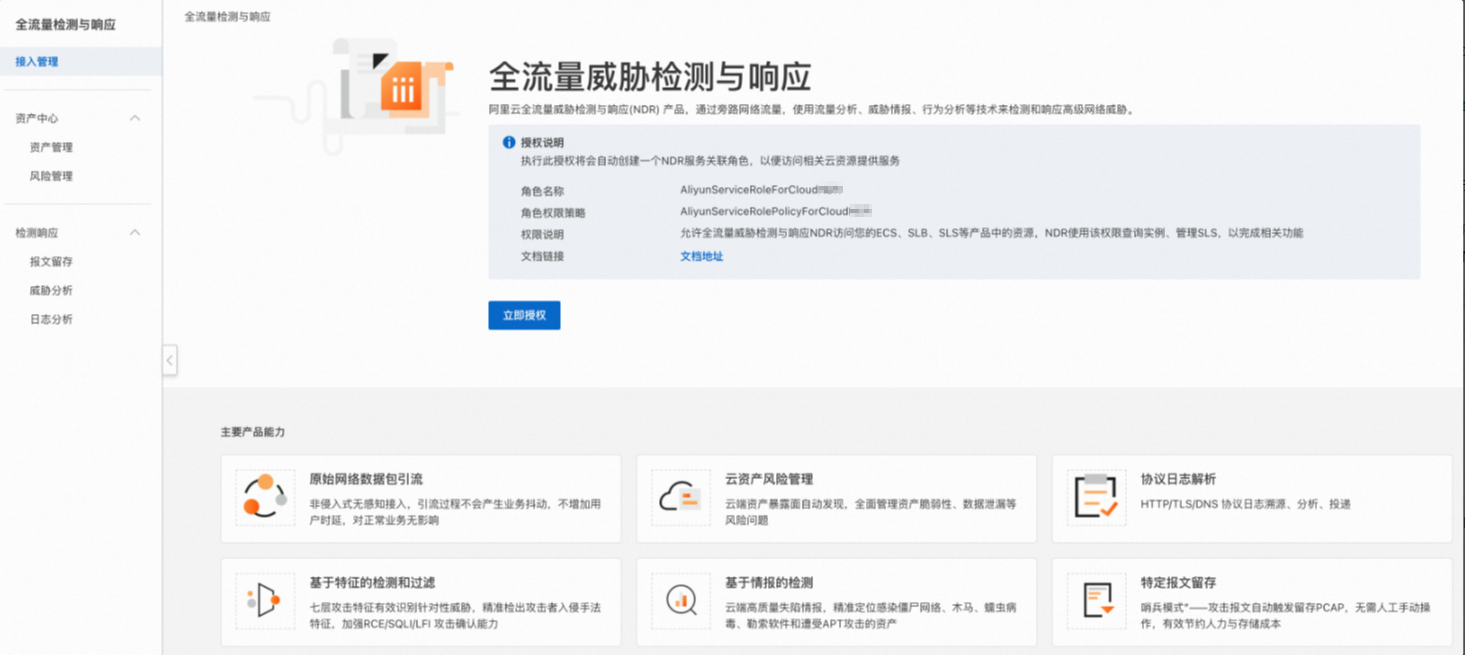Open 风险管理 in the sidebar

pyautogui.click(x=51, y=176)
